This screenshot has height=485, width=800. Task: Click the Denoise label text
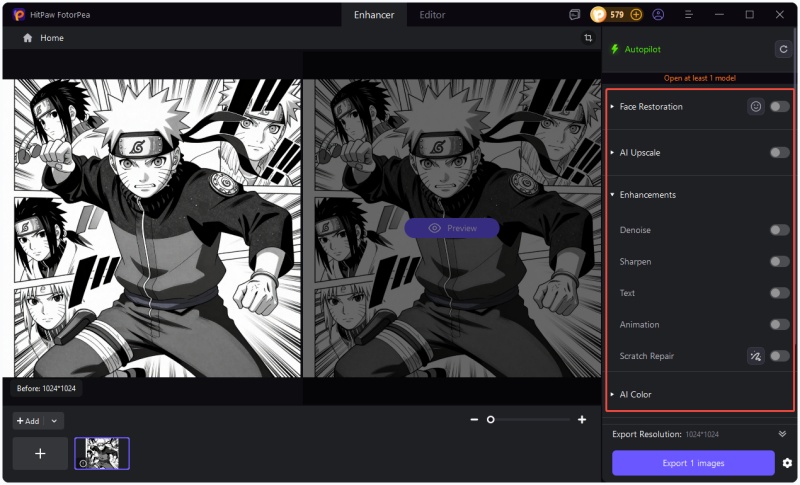click(x=635, y=230)
